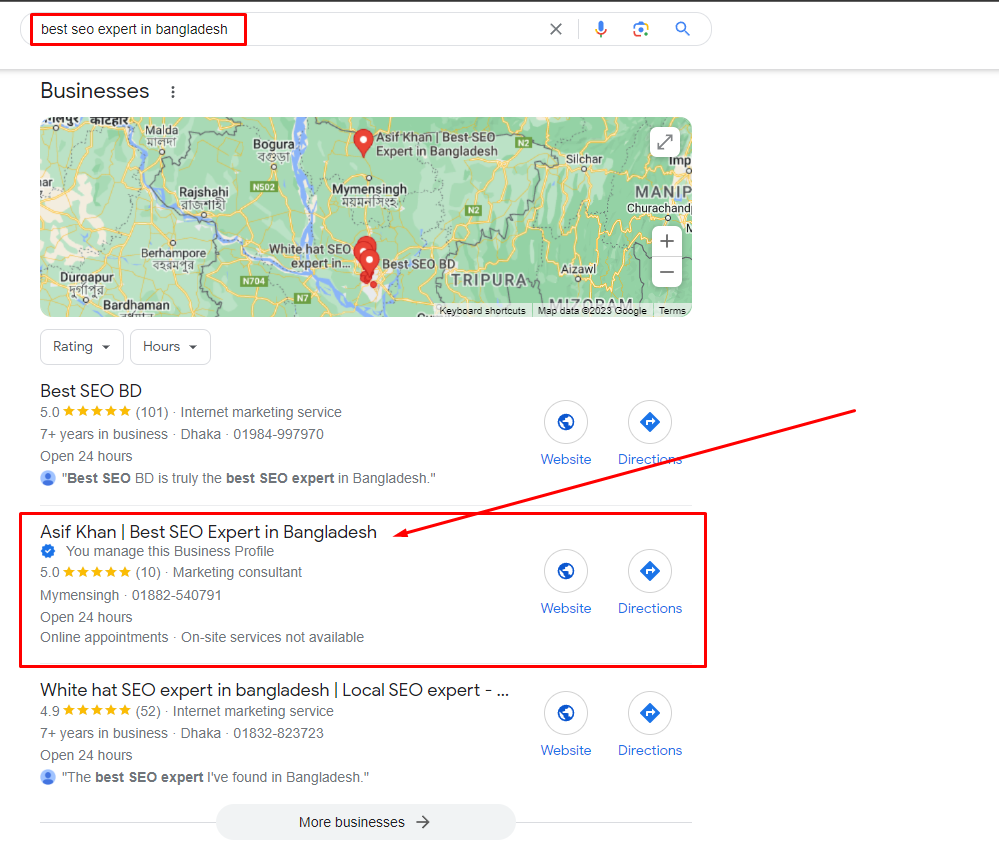999x866 pixels.
Task: Click 'You manage this Business Profile' text
Action: (x=170, y=551)
